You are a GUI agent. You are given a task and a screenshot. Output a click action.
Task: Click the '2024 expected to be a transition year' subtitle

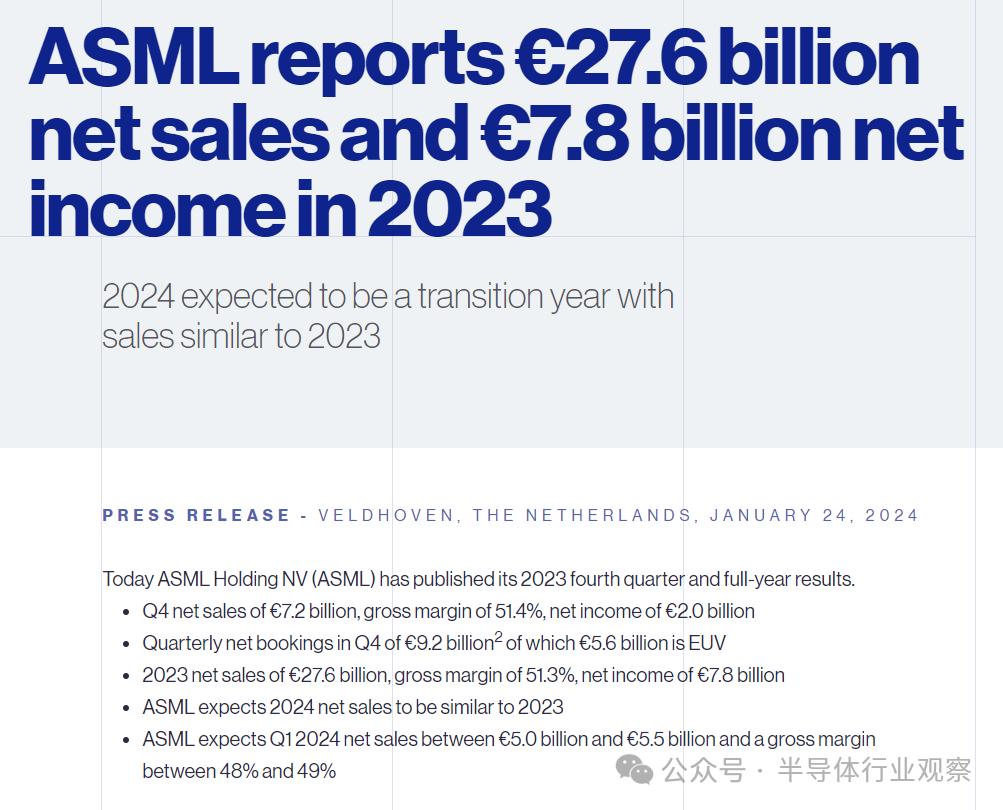388,316
